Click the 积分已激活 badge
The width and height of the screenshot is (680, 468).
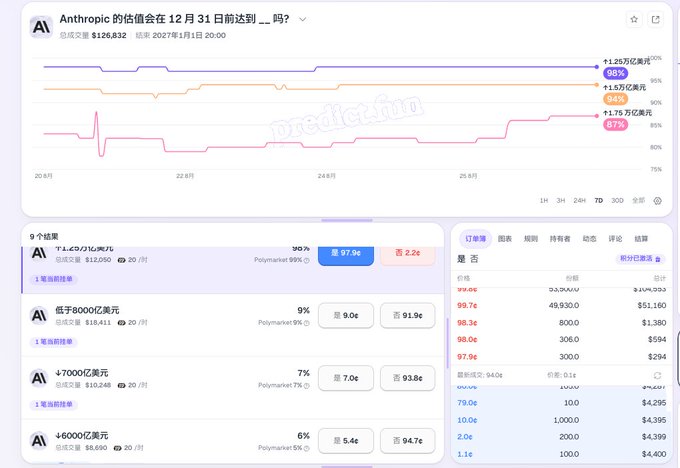coord(640,259)
